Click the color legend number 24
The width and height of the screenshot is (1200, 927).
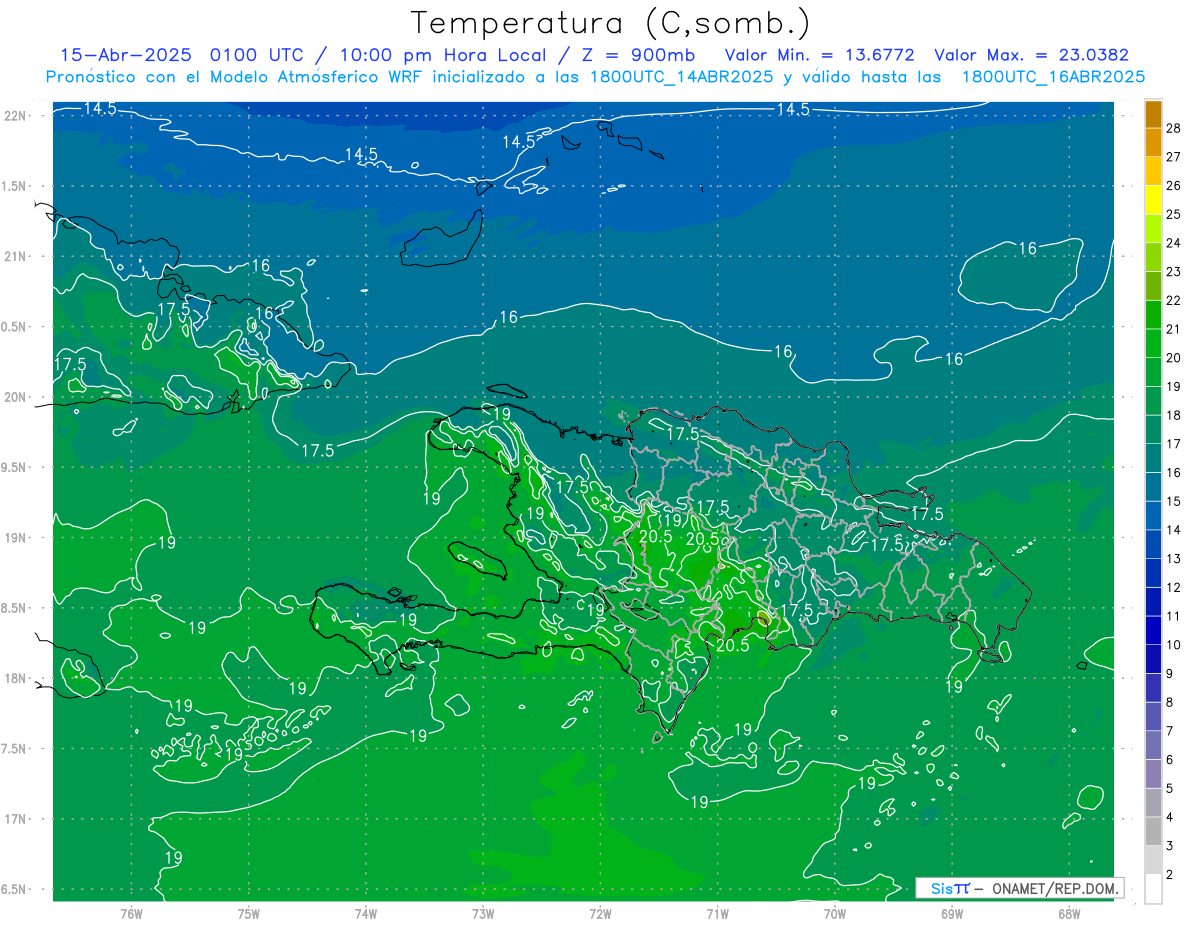point(1174,243)
